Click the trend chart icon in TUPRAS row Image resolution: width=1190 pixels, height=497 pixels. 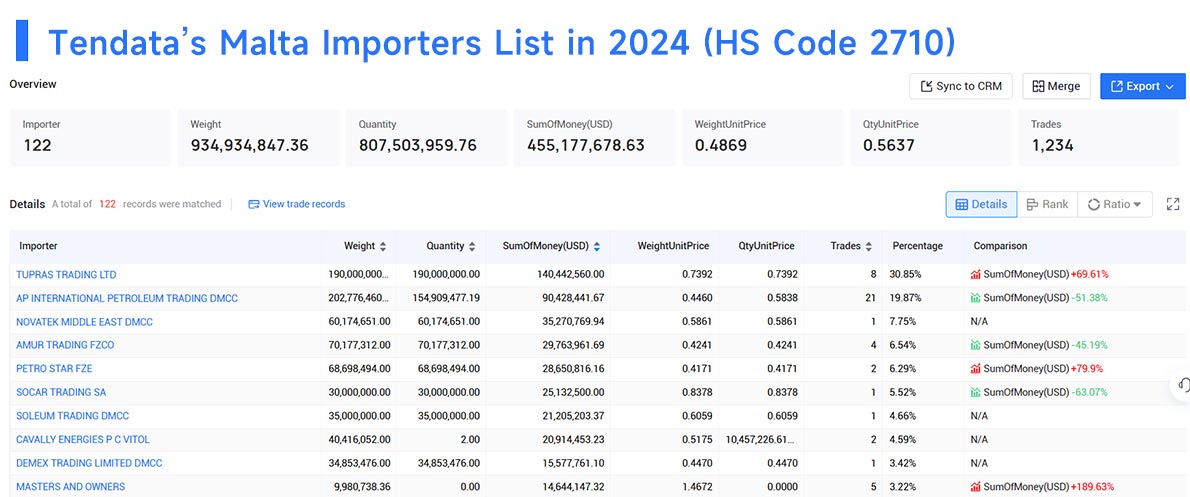[975, 275]
